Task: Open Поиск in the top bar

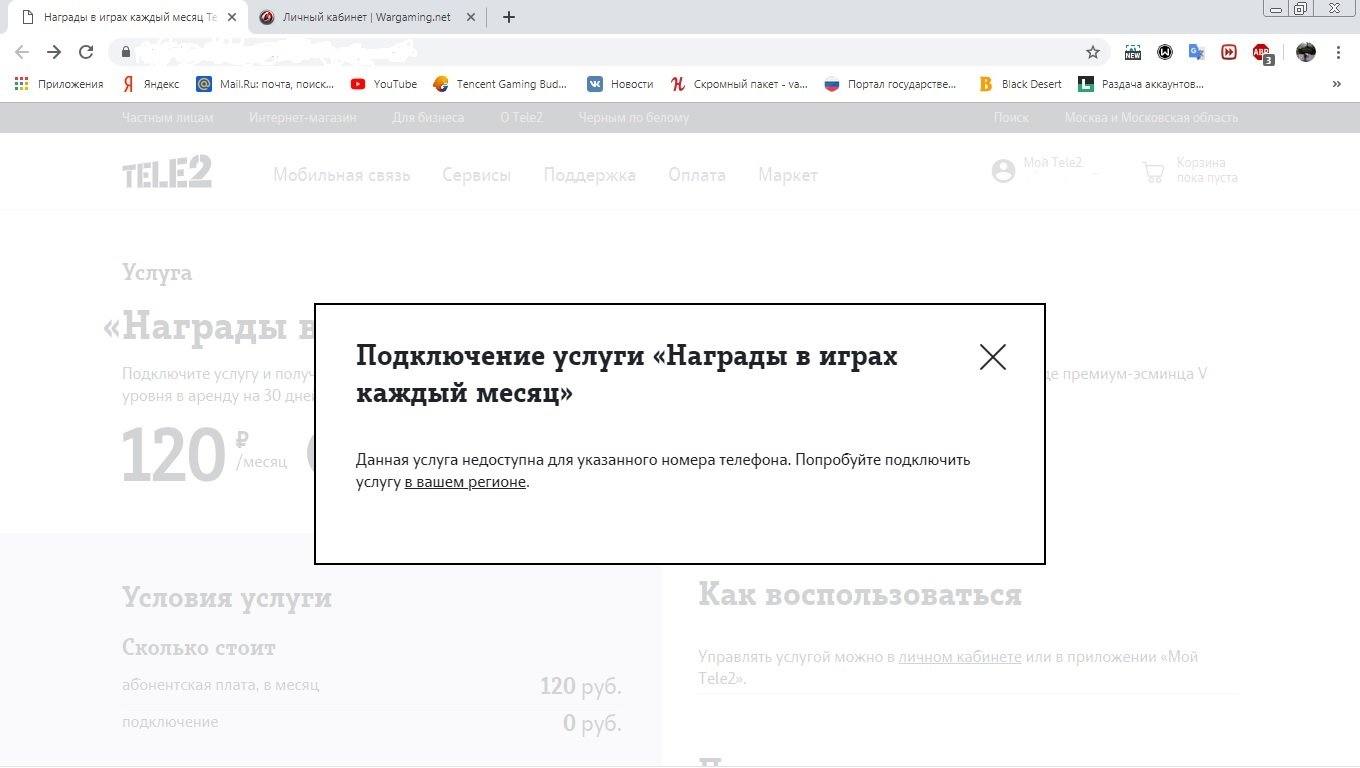Action: point(1011,117)
